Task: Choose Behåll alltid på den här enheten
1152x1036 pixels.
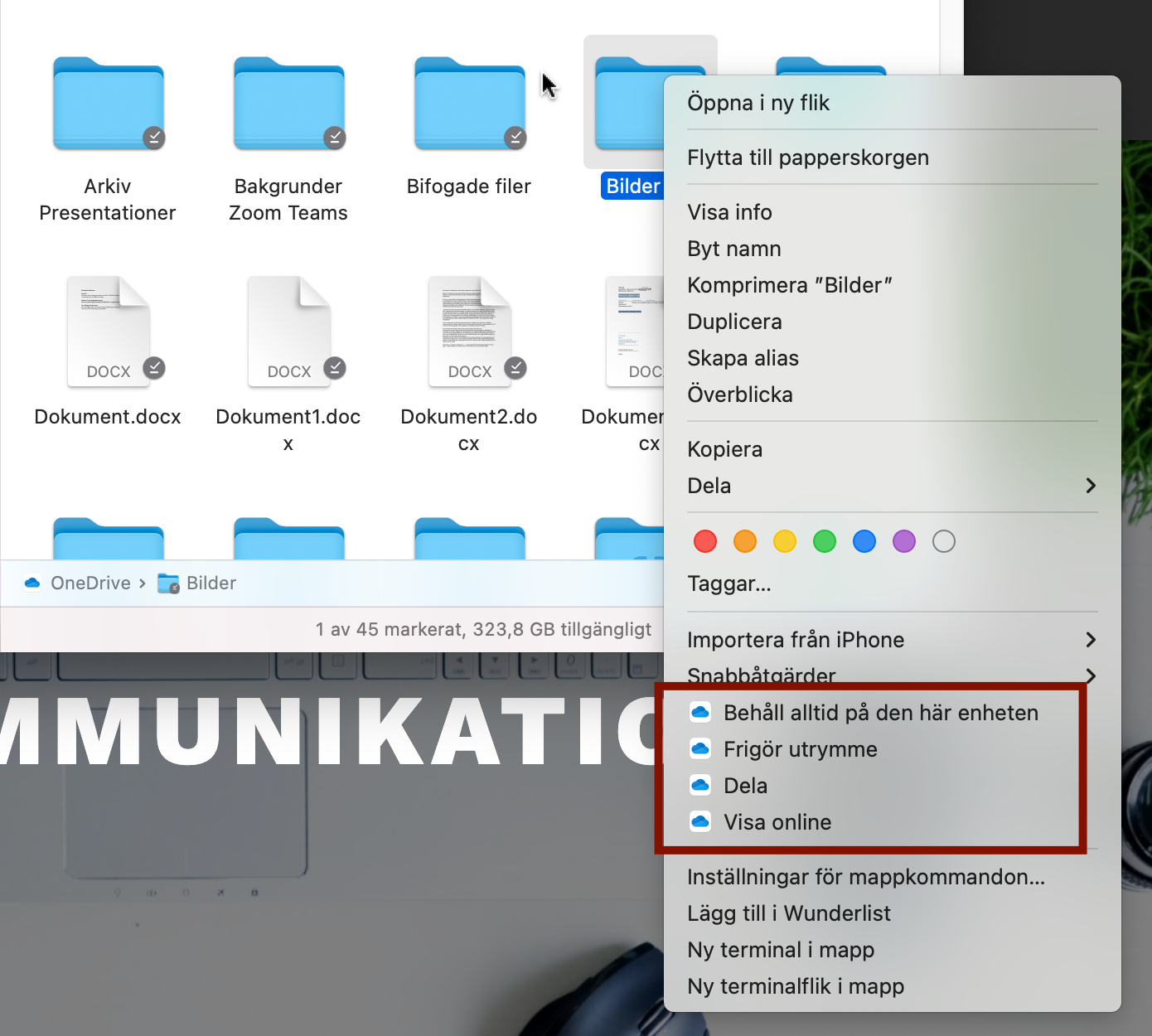Action: pos(880,713)
